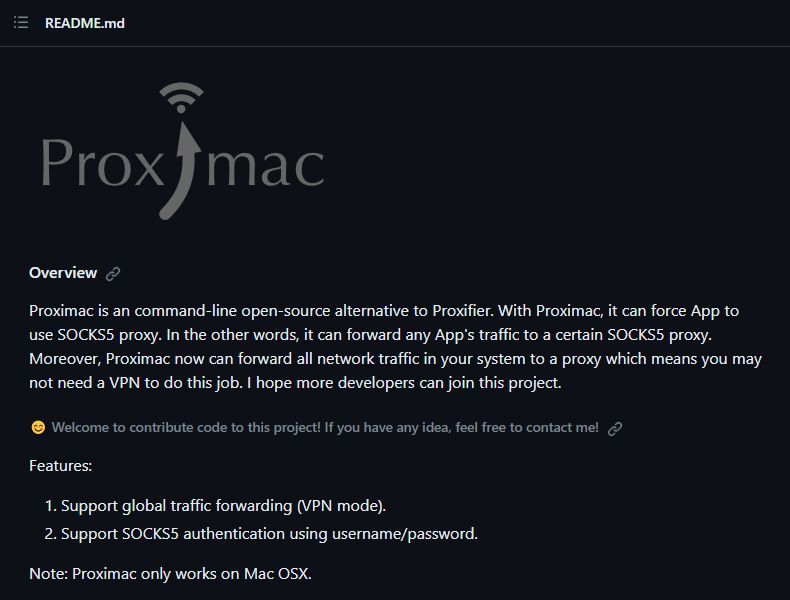Click the Welcome to contribute code heading
Screen dimensions: 790x600
[x=325, y=427]
